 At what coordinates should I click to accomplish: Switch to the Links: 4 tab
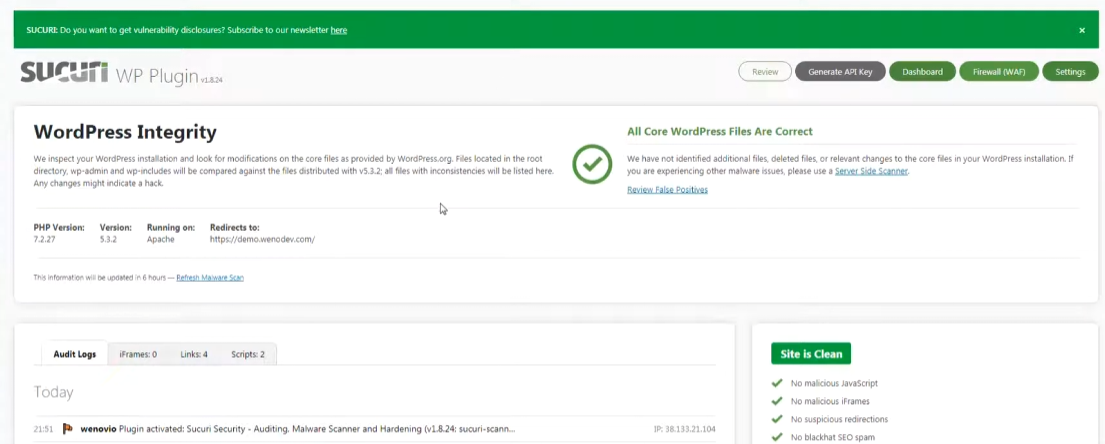pos(194,354)
